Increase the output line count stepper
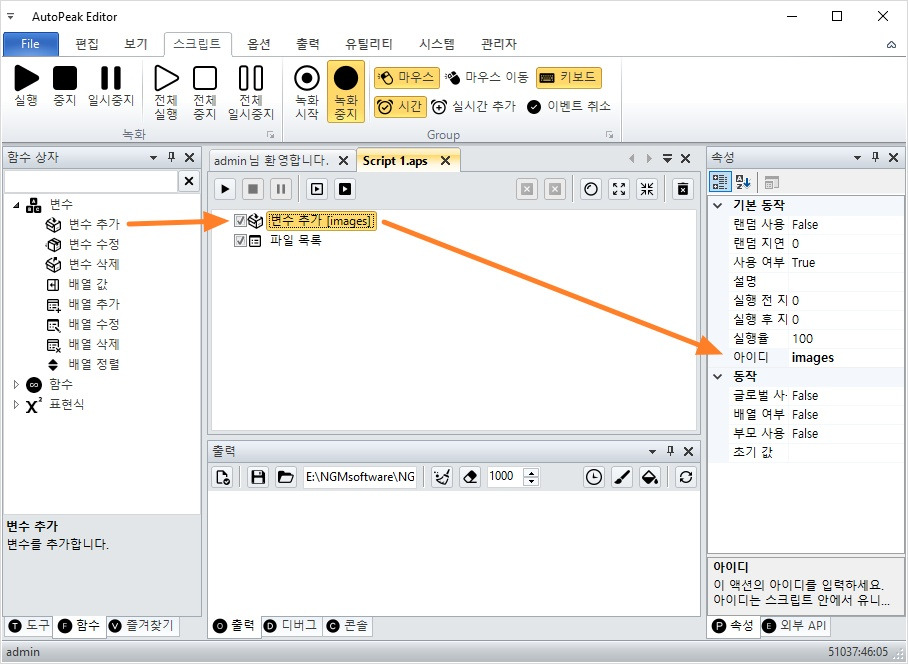Viewport: 908px width, 664px height. point(531,472)
